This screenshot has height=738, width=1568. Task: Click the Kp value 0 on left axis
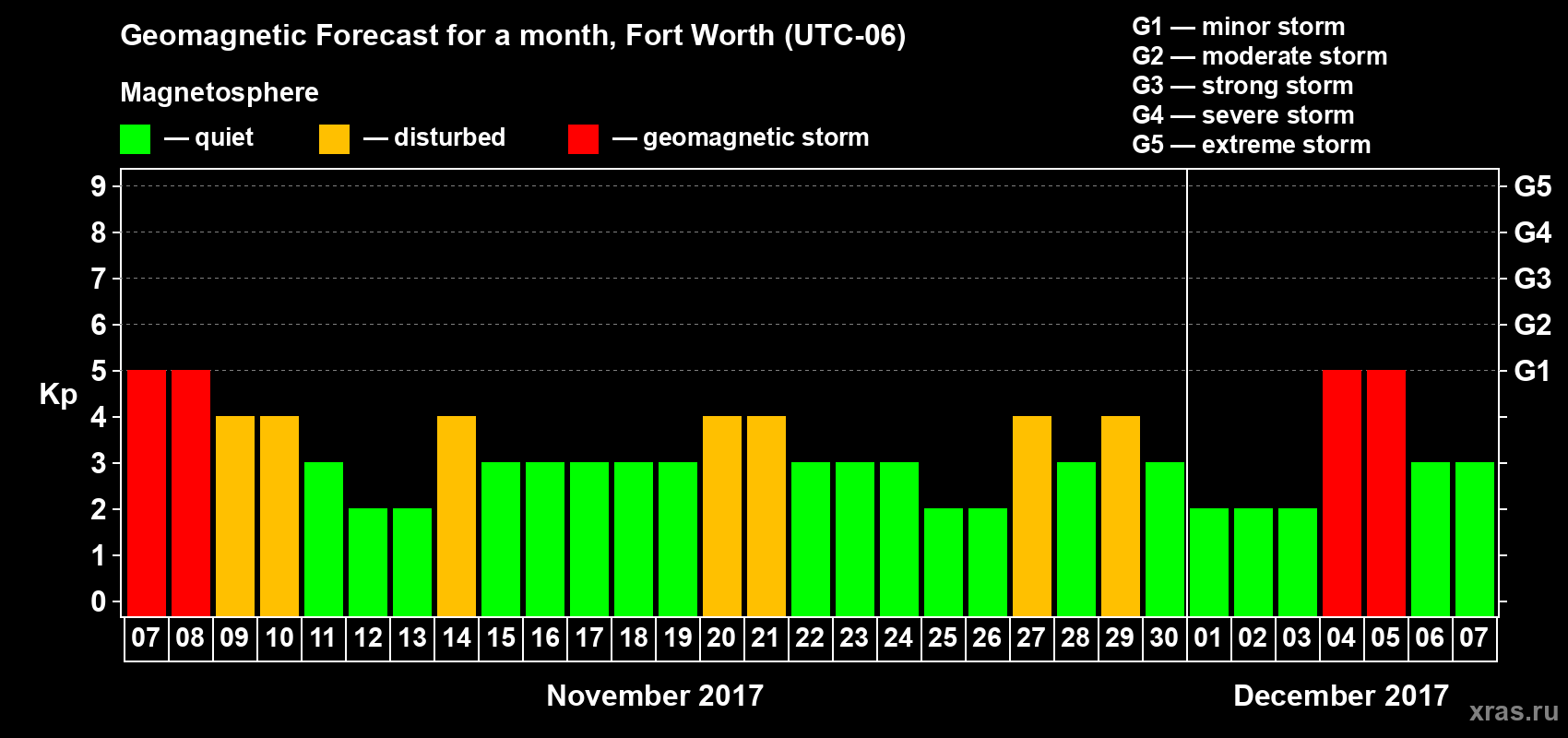tap(99, 601)
